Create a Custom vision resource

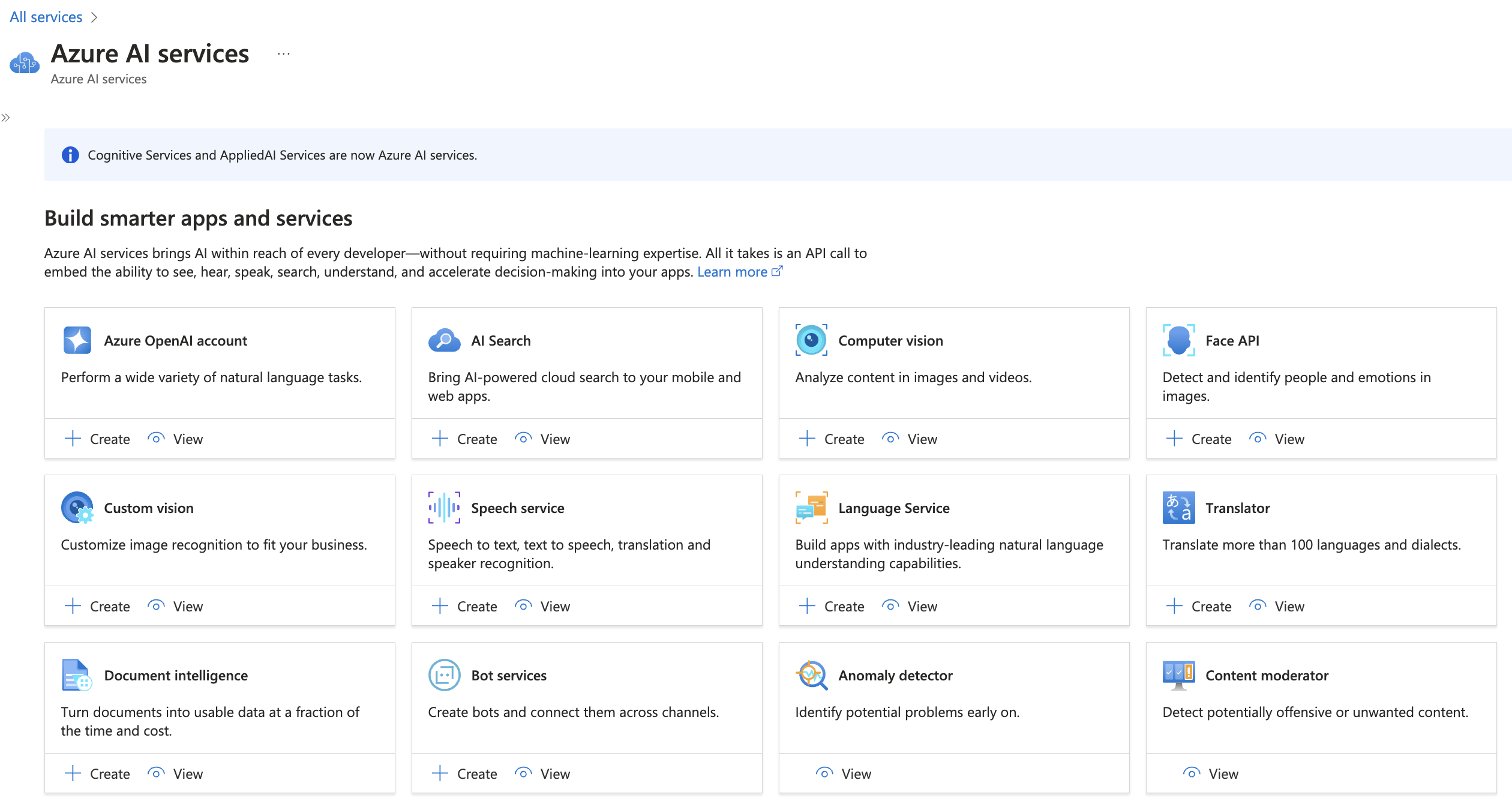pos(97,606)
